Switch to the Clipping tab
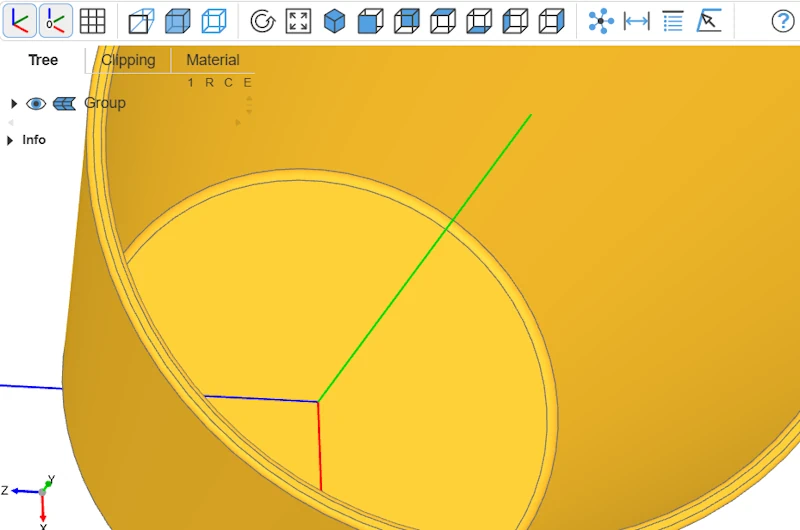 (x=128, y=60)
